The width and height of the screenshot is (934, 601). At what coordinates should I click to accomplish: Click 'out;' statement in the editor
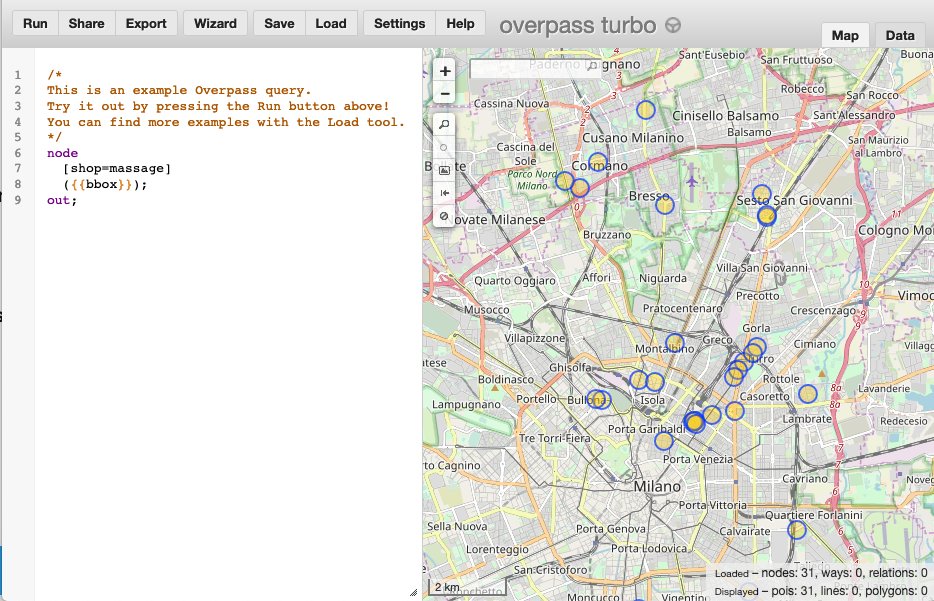[63, 200]
